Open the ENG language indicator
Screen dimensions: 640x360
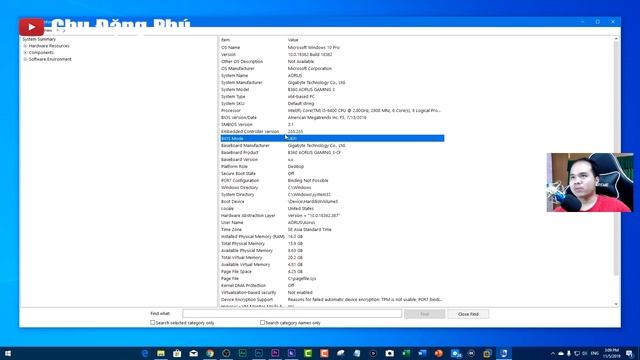[x=595, y=353]
